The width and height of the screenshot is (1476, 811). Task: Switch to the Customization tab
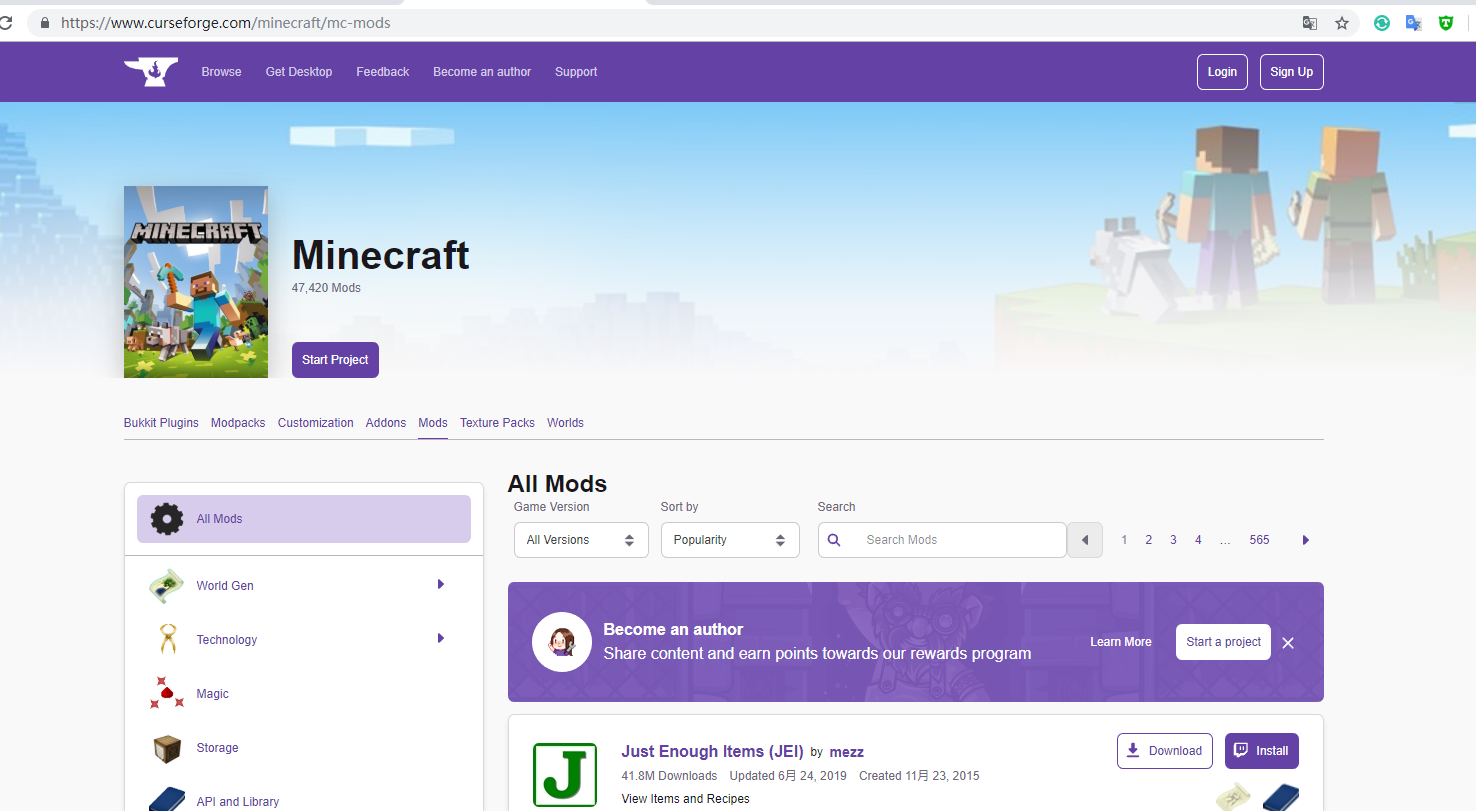(316, 423)
